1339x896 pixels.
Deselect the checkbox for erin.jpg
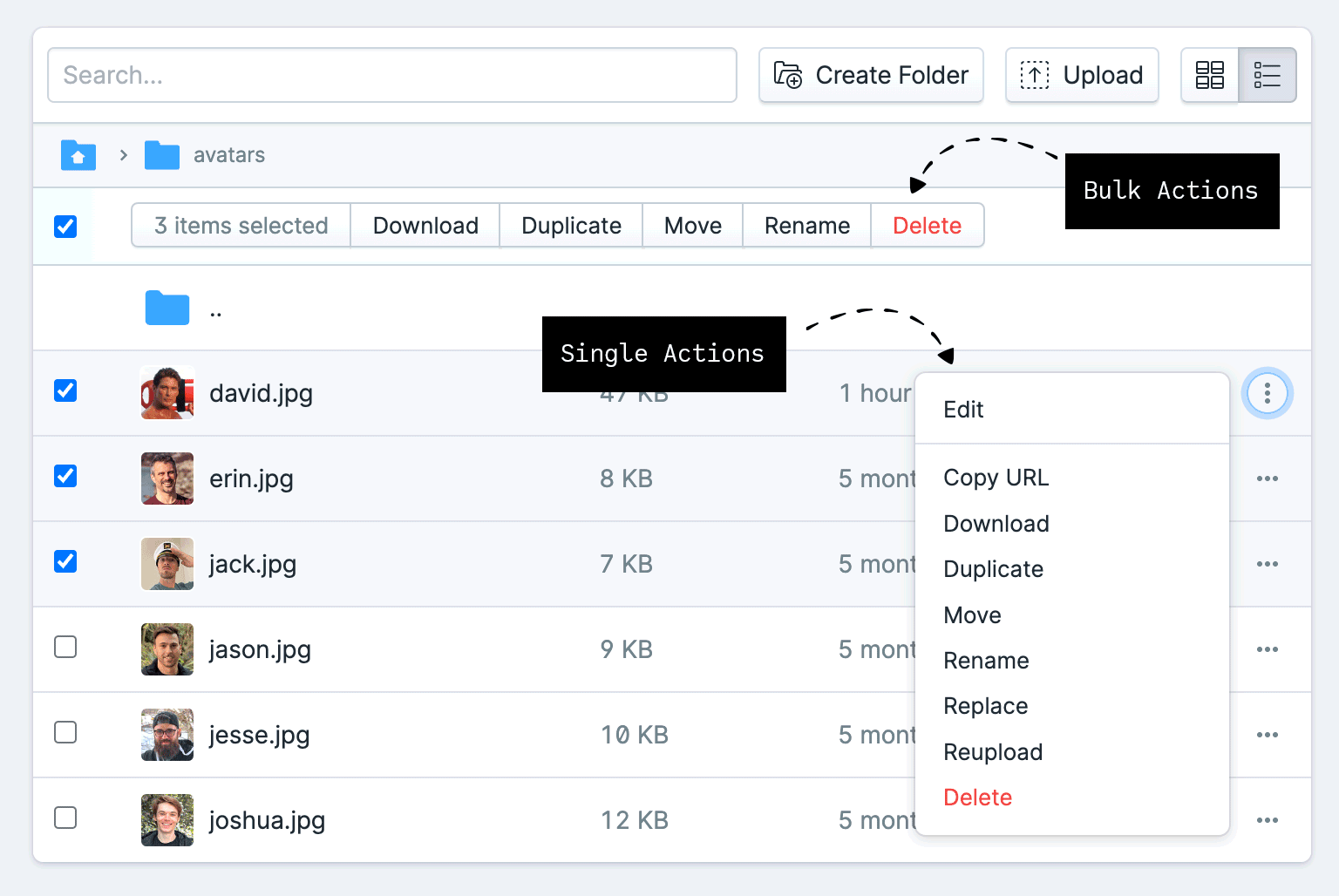coord(65,476)
